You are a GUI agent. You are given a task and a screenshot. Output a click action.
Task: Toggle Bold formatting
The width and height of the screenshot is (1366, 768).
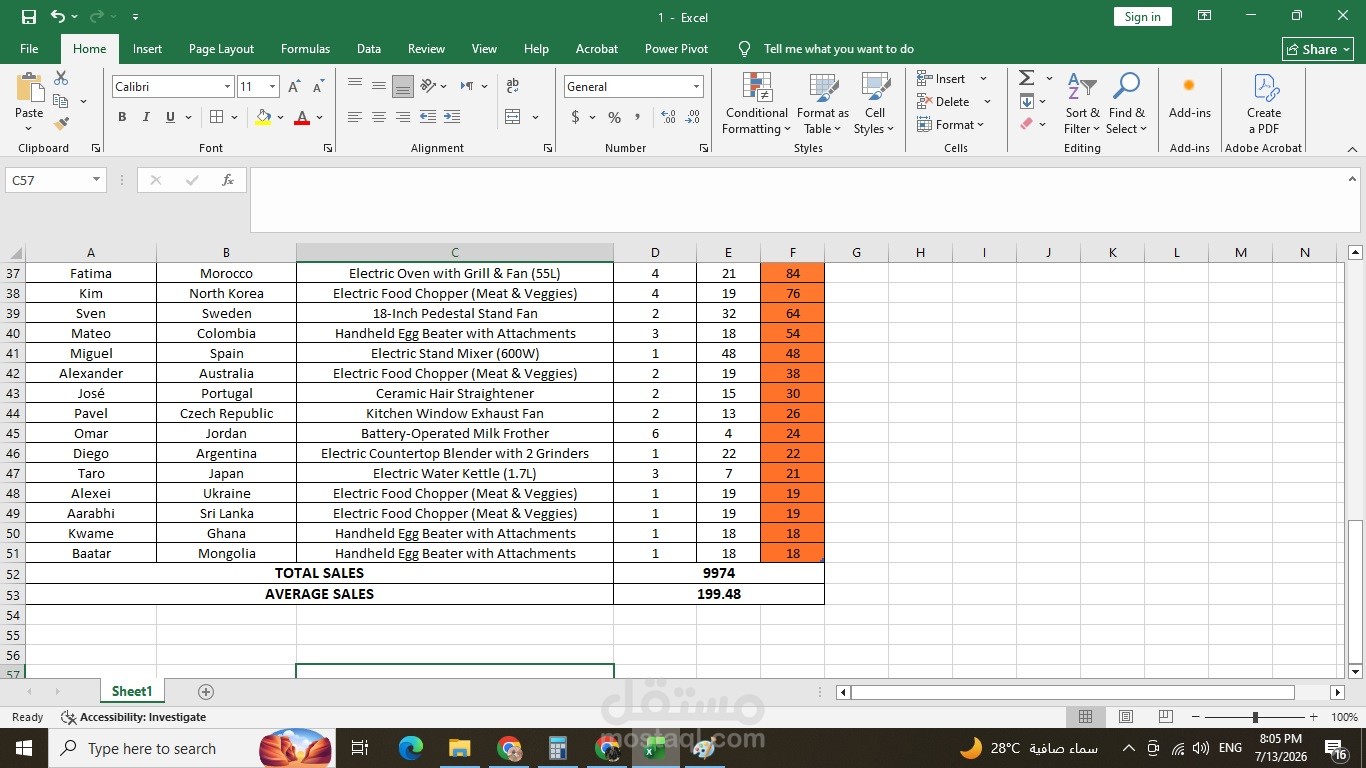point(122,117)
